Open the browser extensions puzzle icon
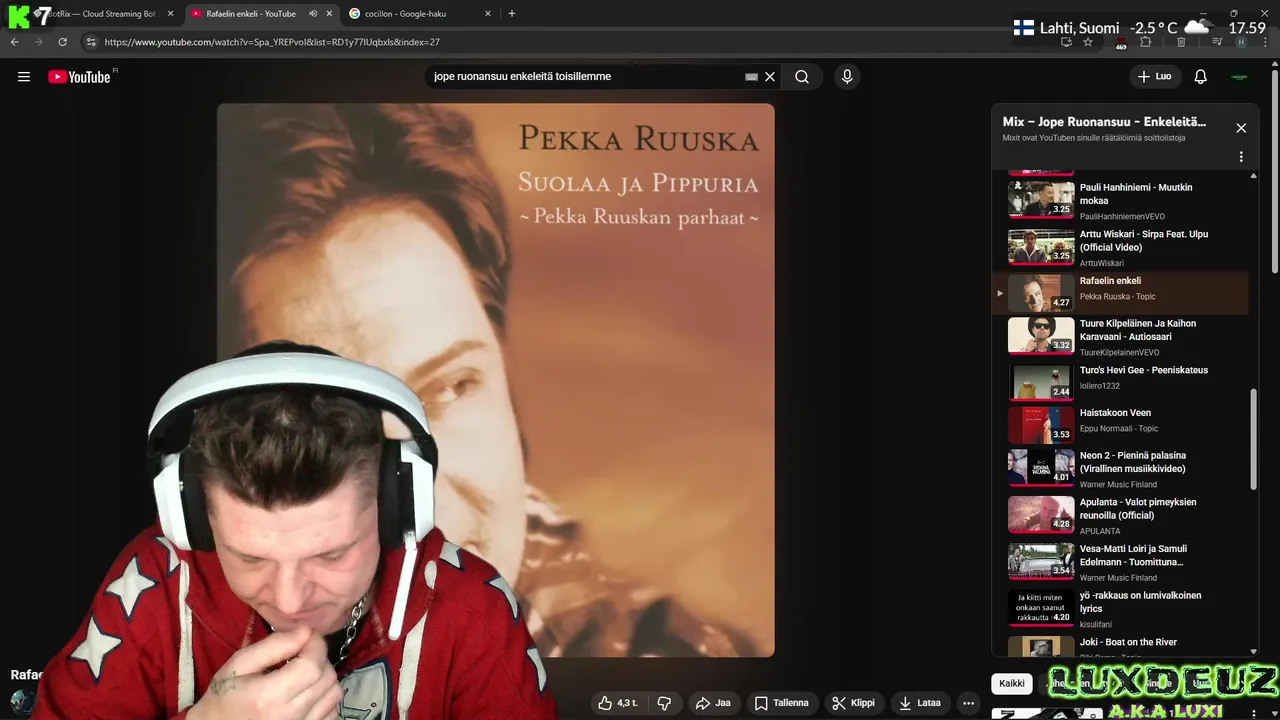The height and width of the screenshot is (720, 1280). coord(1146,42)
